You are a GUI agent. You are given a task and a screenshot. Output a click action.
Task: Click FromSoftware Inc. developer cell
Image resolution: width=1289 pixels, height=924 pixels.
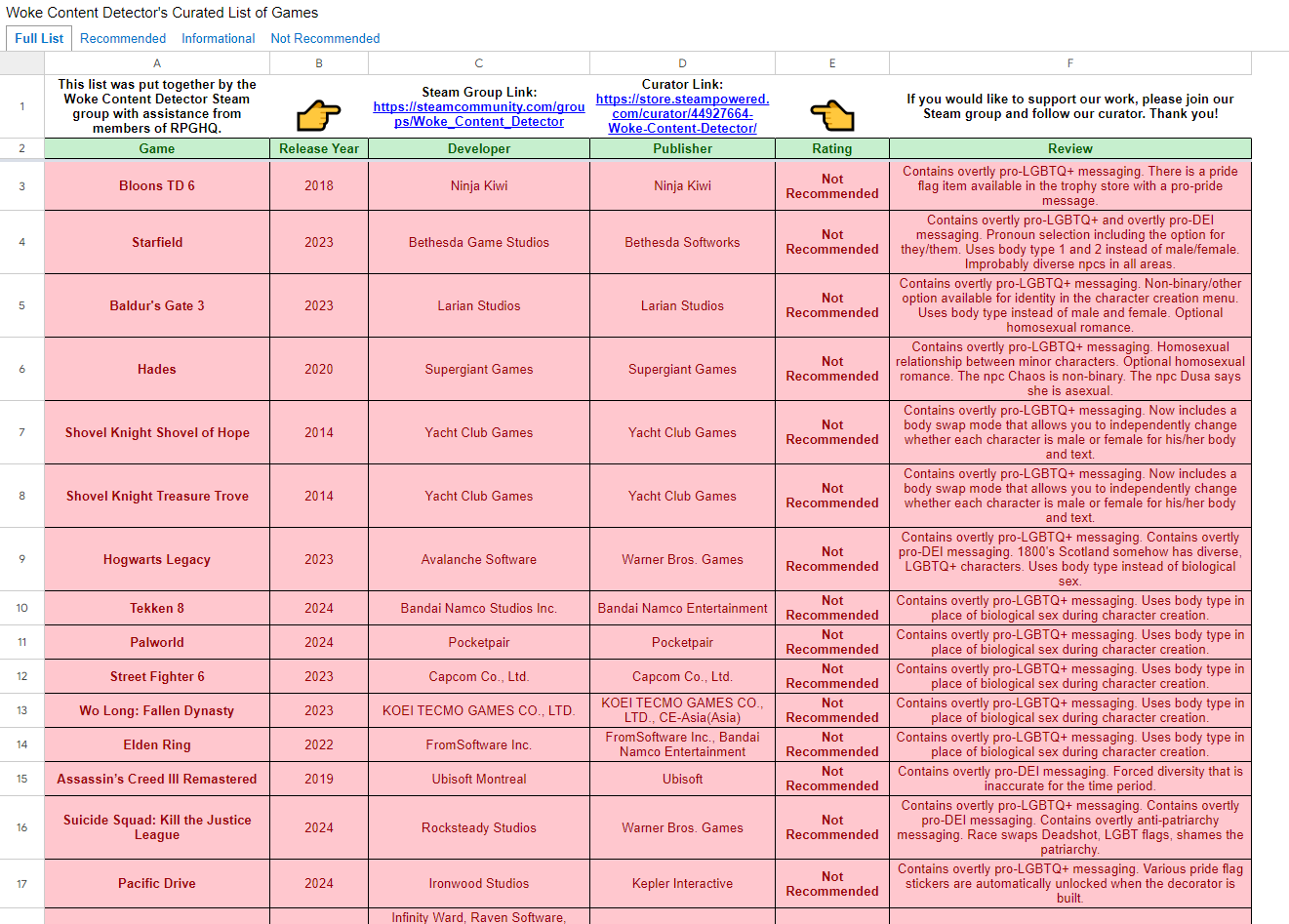[x=479, y=744]
